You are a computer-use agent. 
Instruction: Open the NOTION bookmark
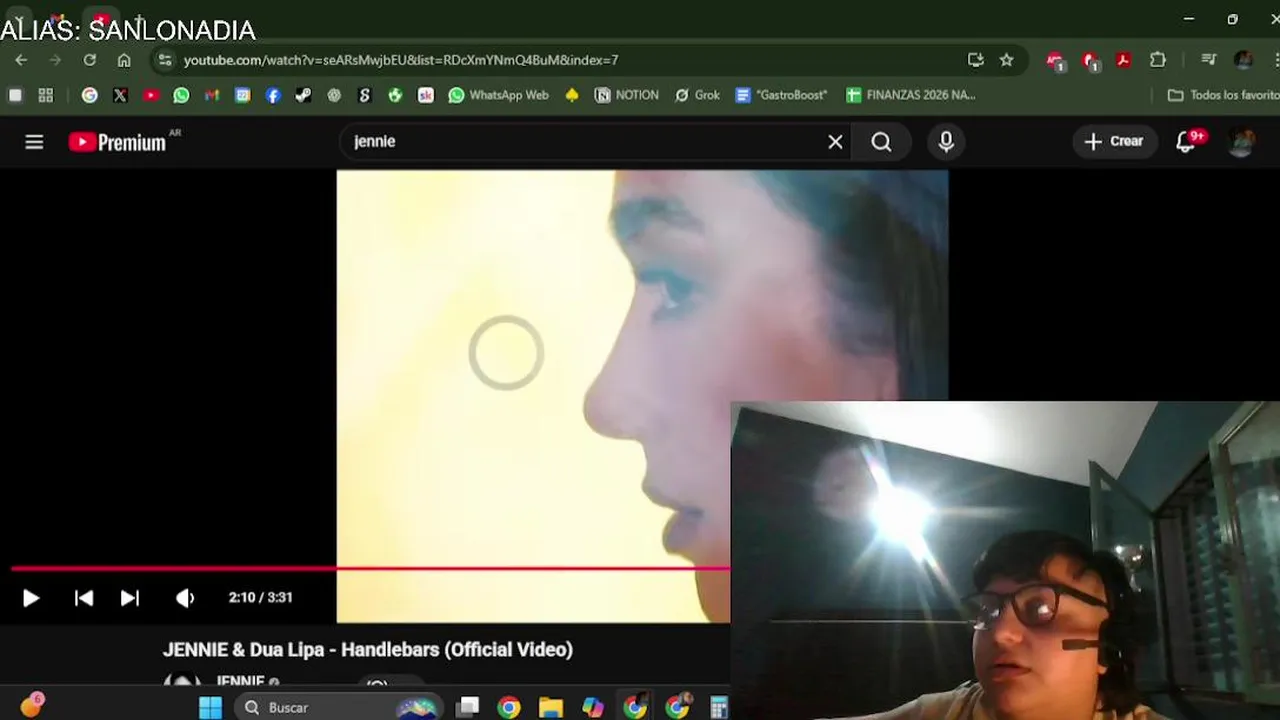[627, 95]
